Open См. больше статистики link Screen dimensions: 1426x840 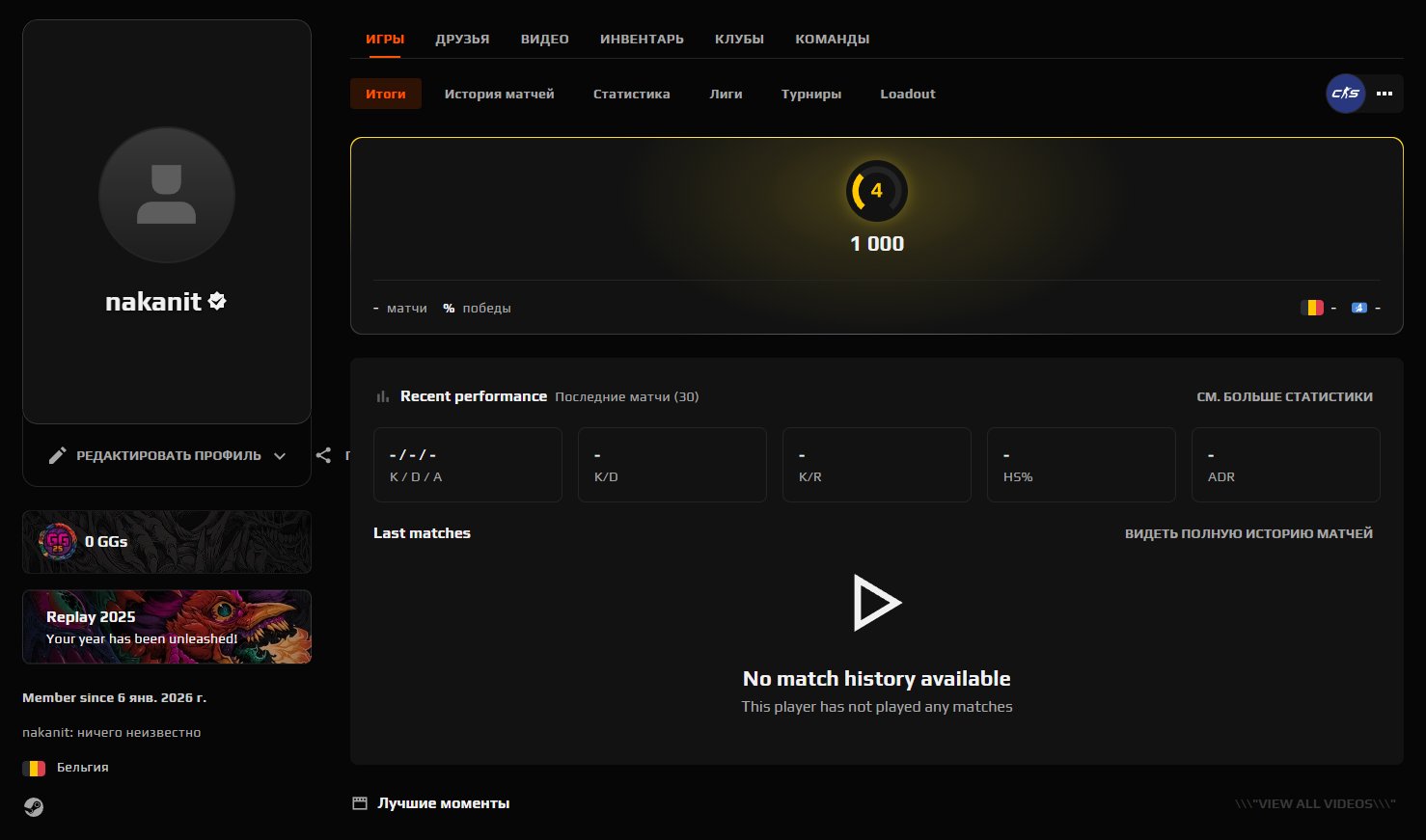(x=1284, y=396)
